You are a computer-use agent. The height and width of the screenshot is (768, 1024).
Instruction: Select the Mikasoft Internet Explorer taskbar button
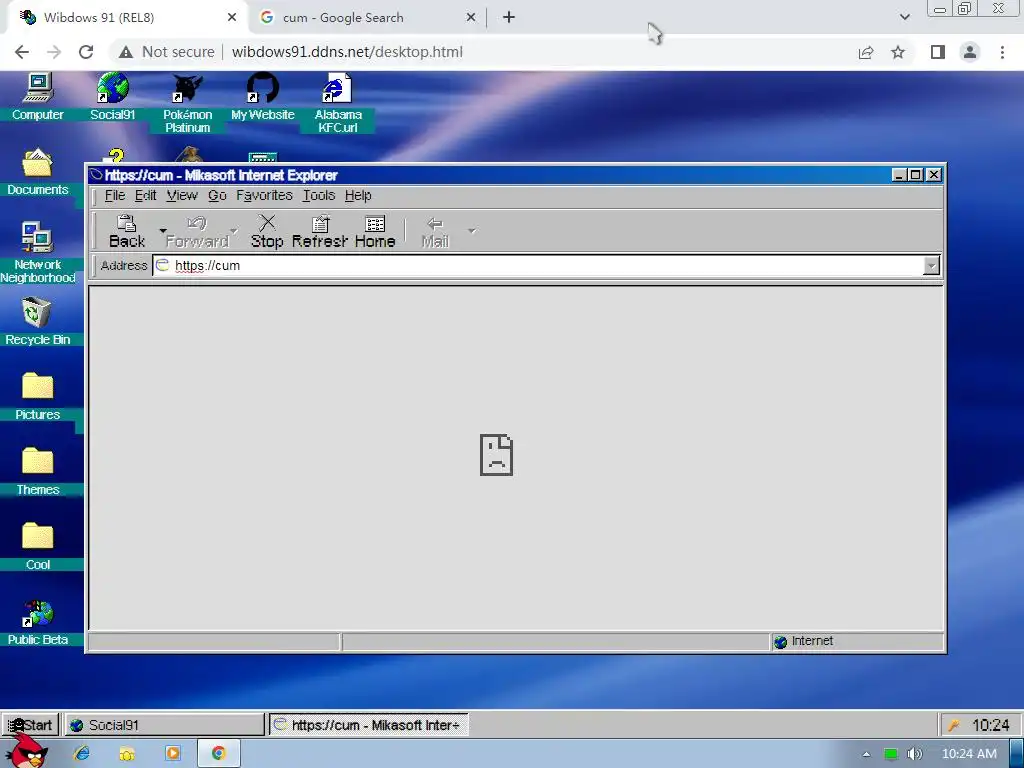click(x=369, y=725)
